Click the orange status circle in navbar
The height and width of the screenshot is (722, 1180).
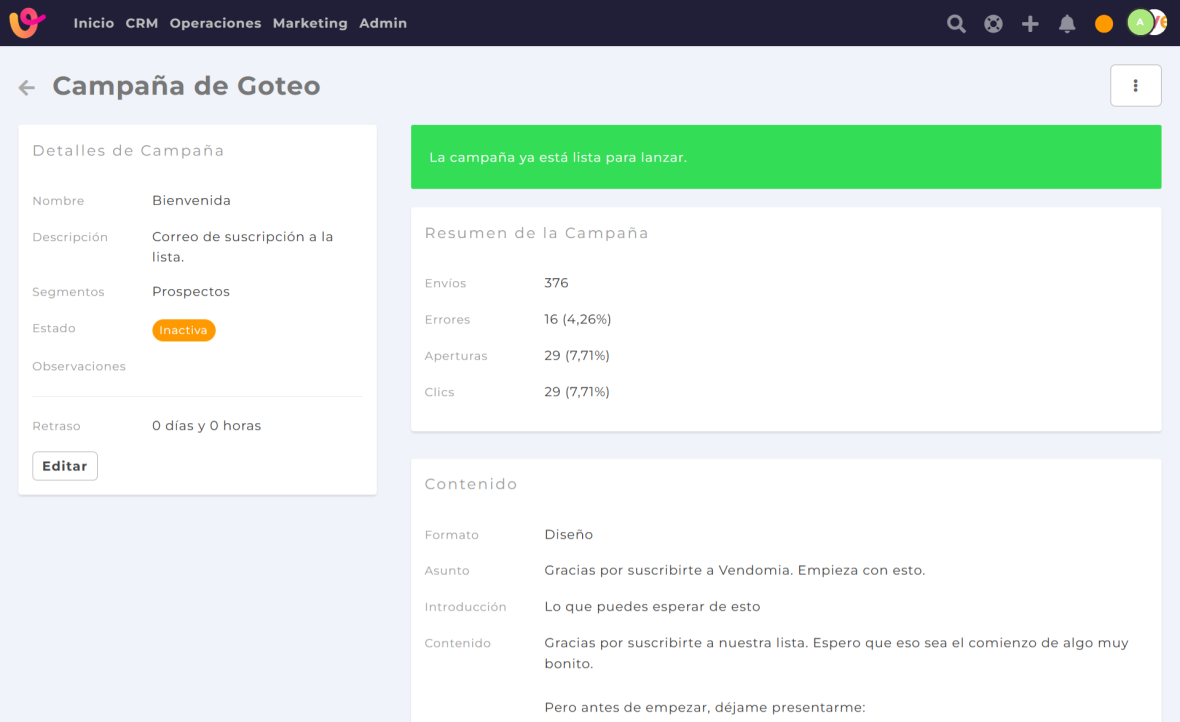[x=1104, y=23]
